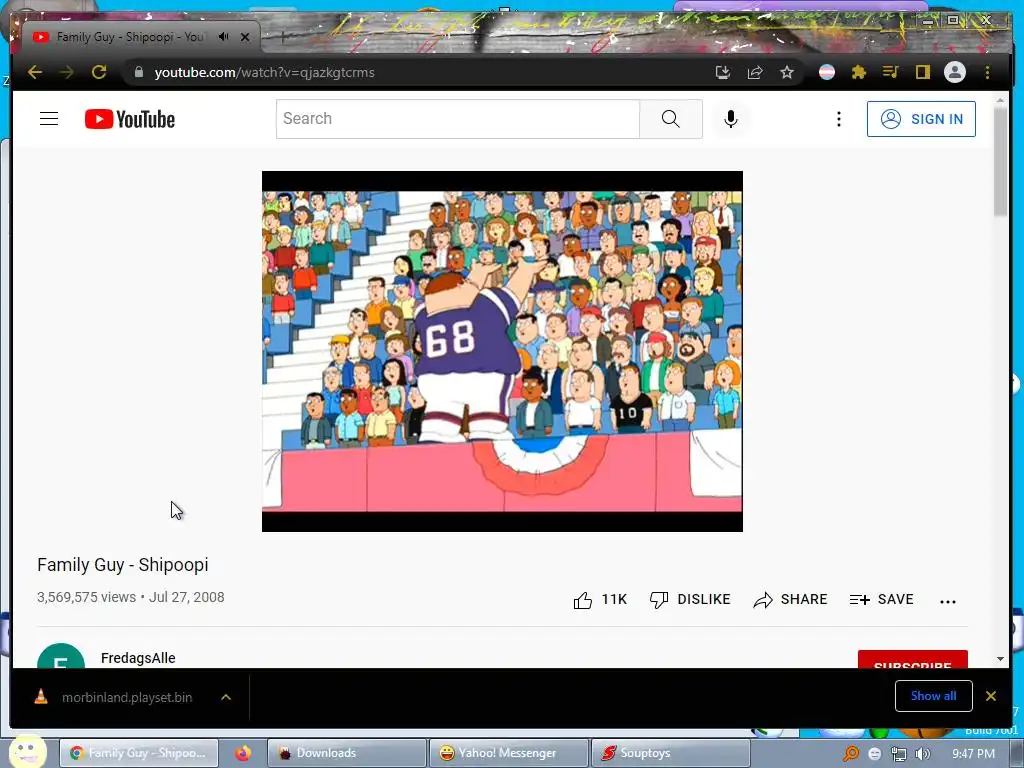
Task: Close the downloads bar
Action: click(x=991, y=696)
